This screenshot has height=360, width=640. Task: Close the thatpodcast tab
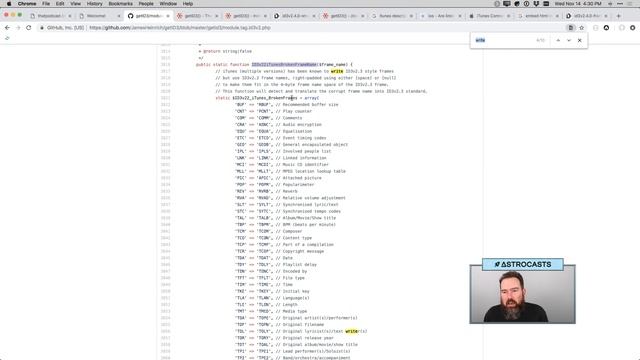click(x=70, y=16)
